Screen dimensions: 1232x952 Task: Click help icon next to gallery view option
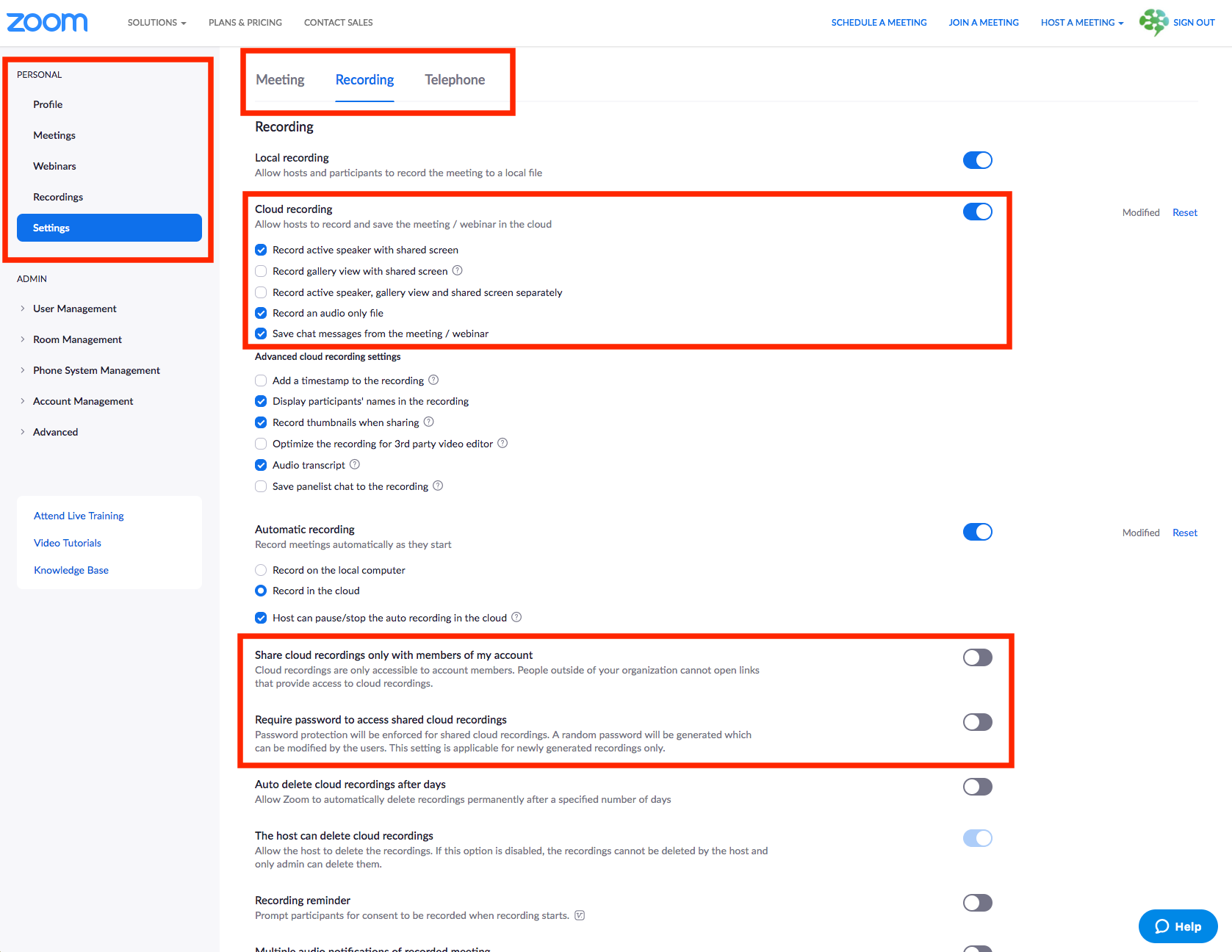[x=457, y=270]
